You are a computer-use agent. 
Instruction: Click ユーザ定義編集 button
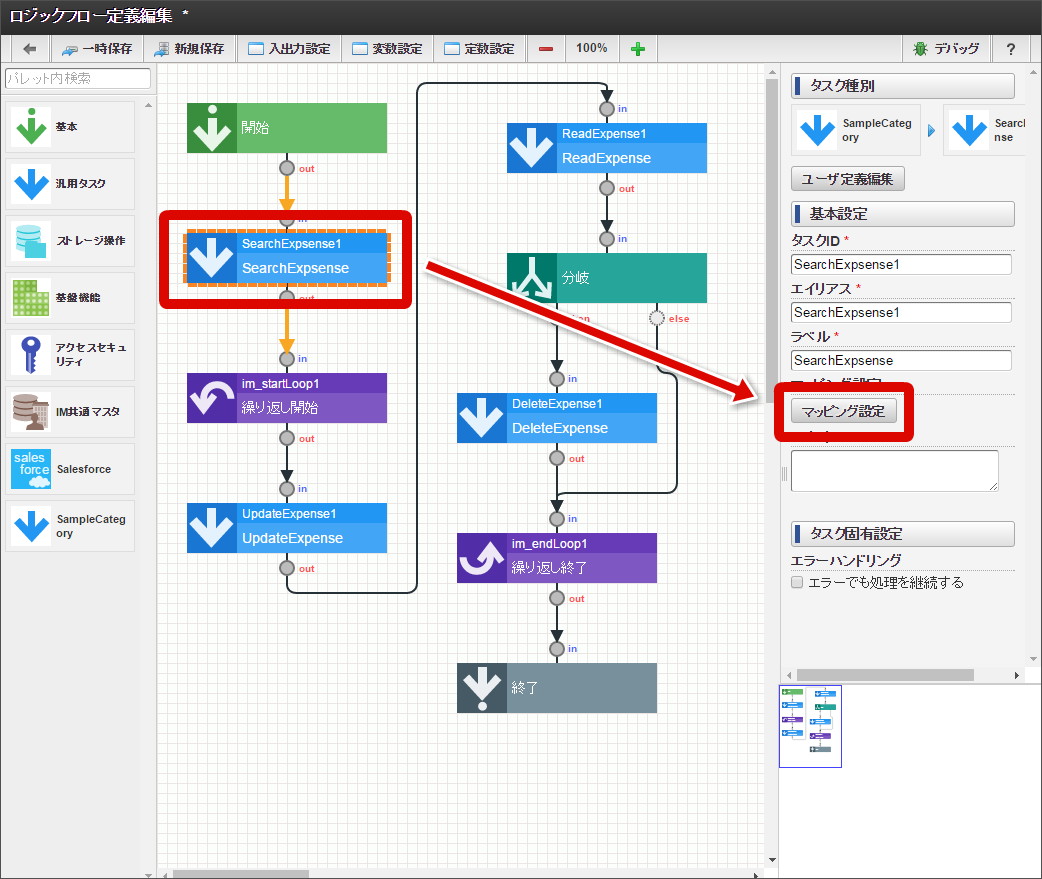[847, 179]
